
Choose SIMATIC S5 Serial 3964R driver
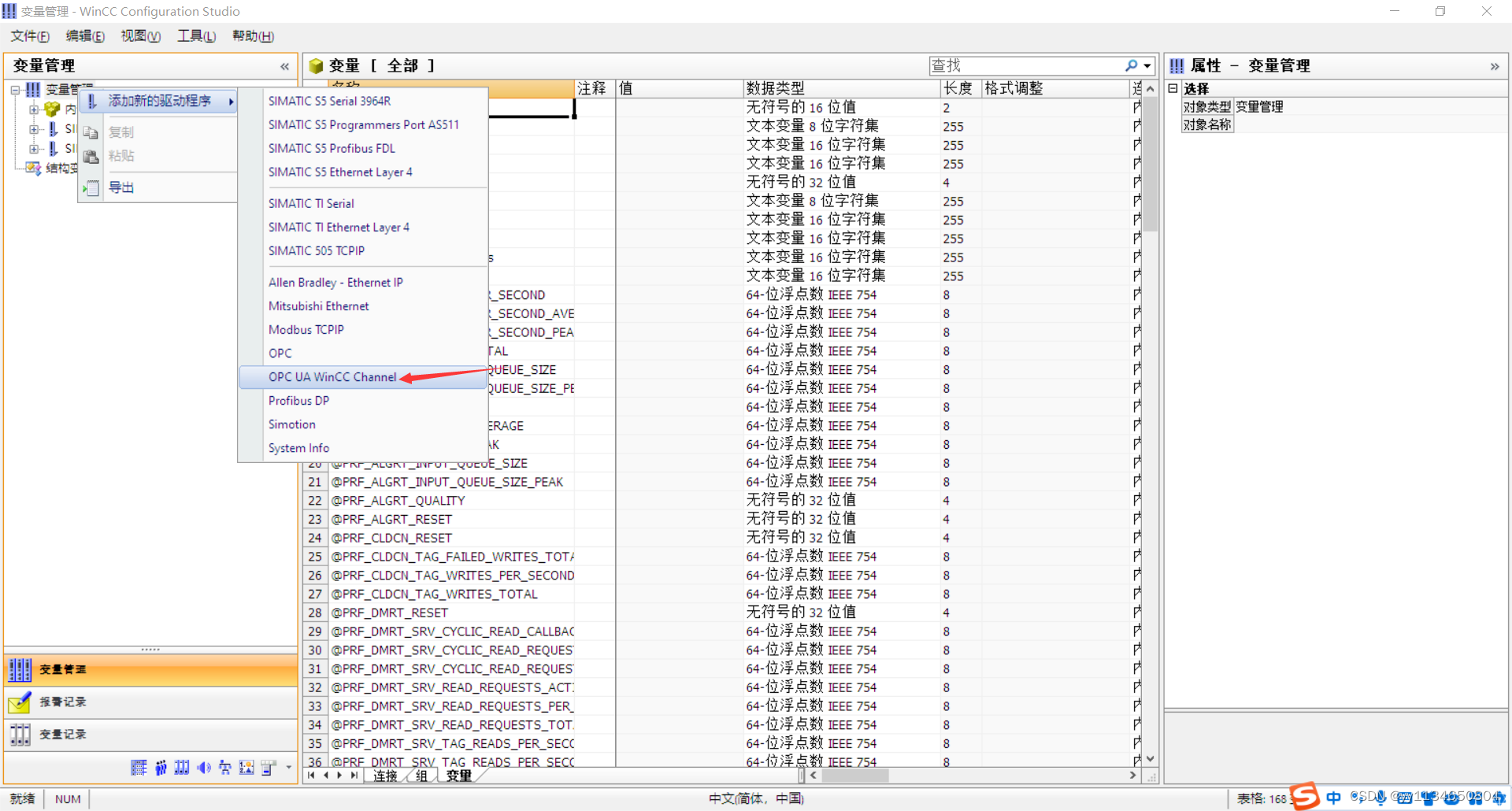pos(363,101)
